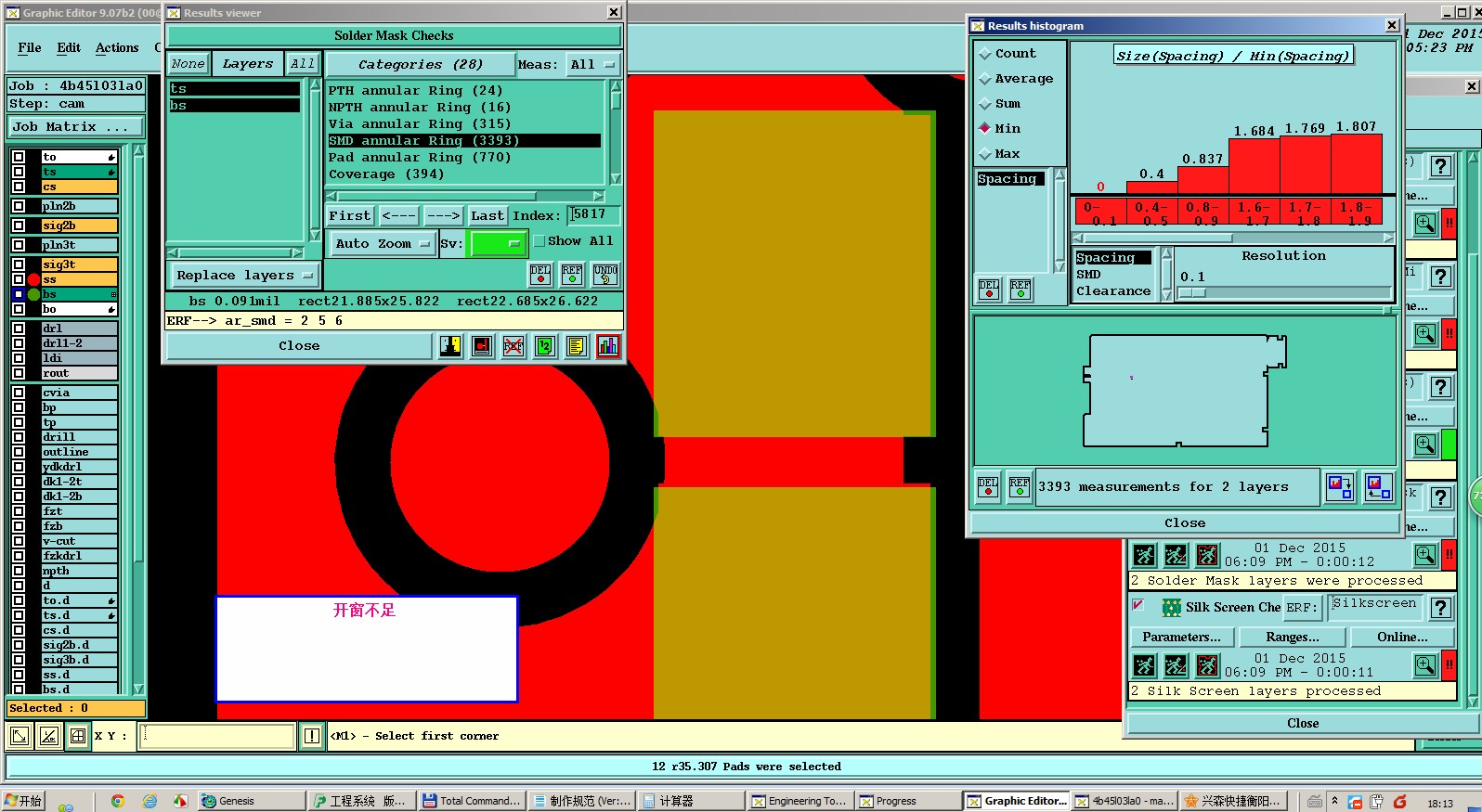
Task: Click the 0.4-0.5 histogram bar
Action: pyautogui.click(x=1151, y=187)
